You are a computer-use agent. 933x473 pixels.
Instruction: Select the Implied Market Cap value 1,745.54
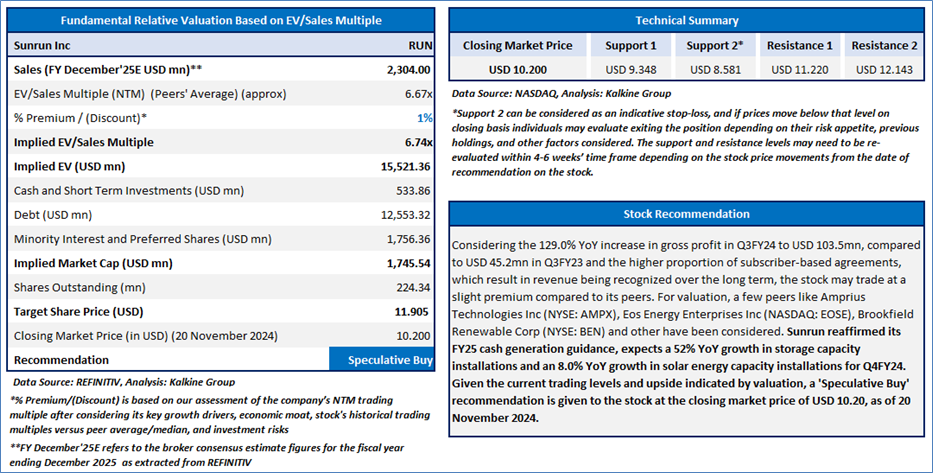coord(408,263)
